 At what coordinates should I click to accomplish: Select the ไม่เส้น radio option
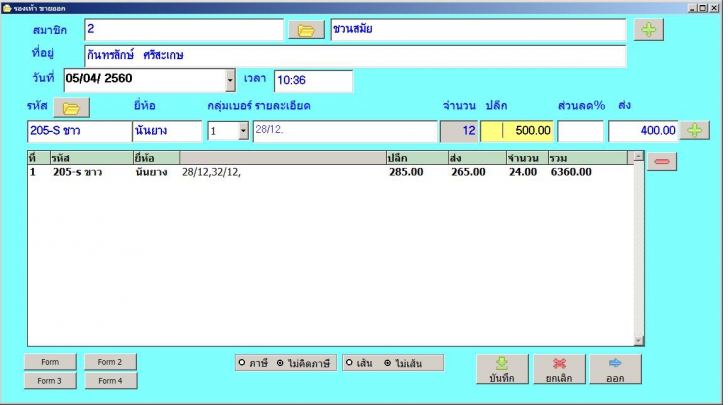tap(403, 363)
